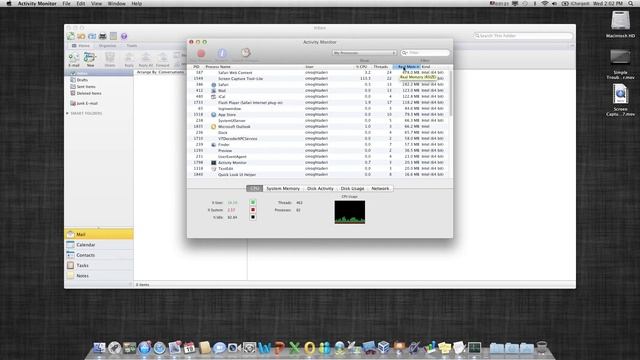This screenshot has width=640, height=360.
Task: Open the Edit menu
Action: [x=81, y=4]
